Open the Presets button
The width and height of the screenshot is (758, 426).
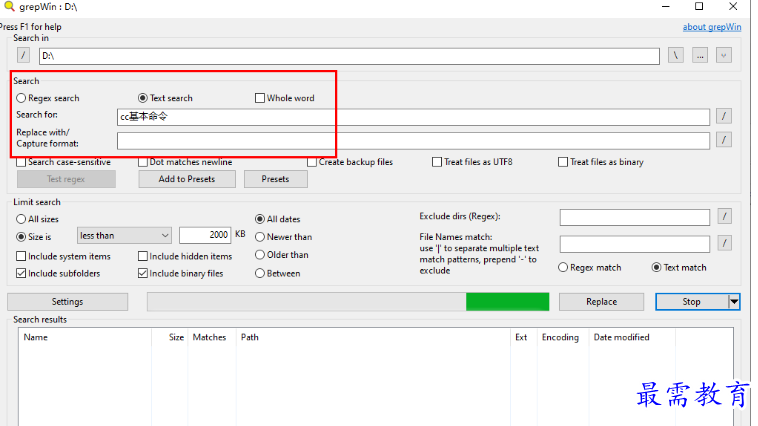[276, 179]
